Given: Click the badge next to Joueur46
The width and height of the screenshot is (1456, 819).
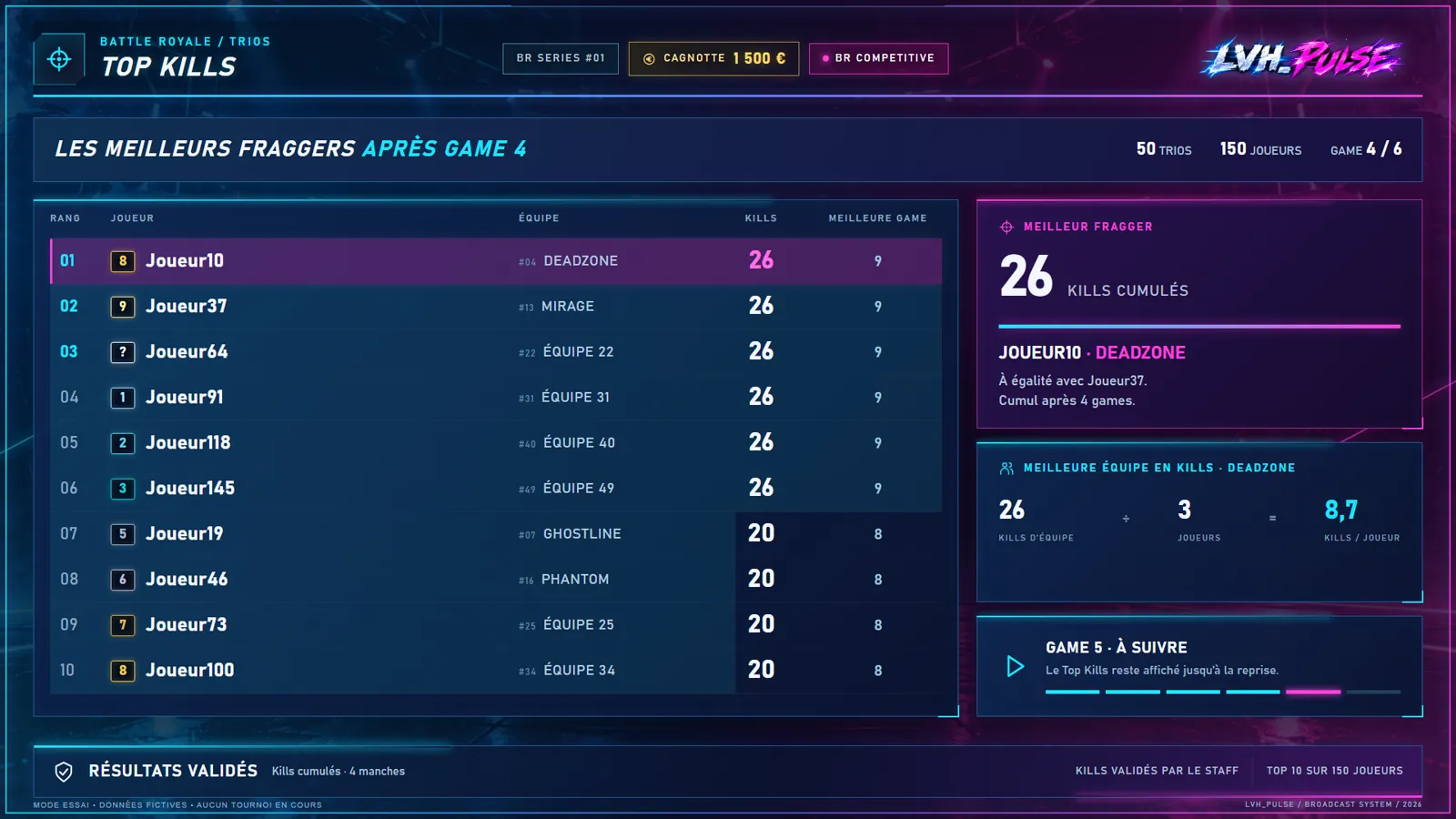Looking at the screenshot, I should tap(123, 580).
